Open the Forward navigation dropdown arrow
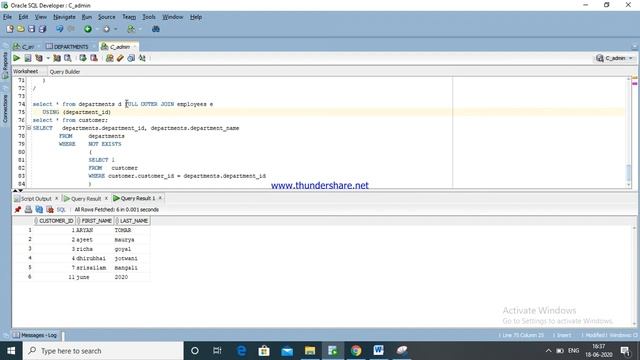640x360 pixels. click(116, 29)
